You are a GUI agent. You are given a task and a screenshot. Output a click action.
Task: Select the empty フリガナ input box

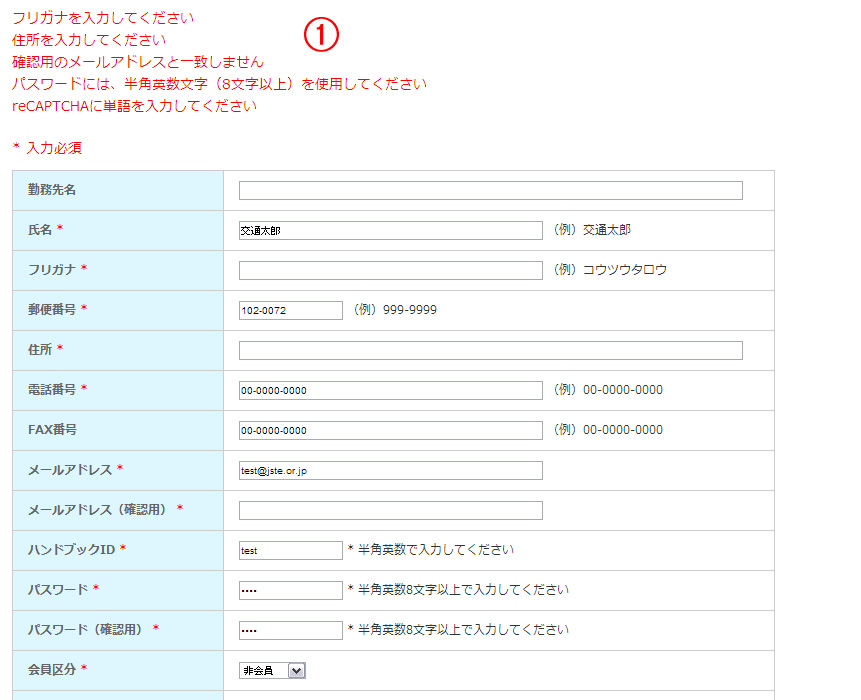click(x=390, y=270)
